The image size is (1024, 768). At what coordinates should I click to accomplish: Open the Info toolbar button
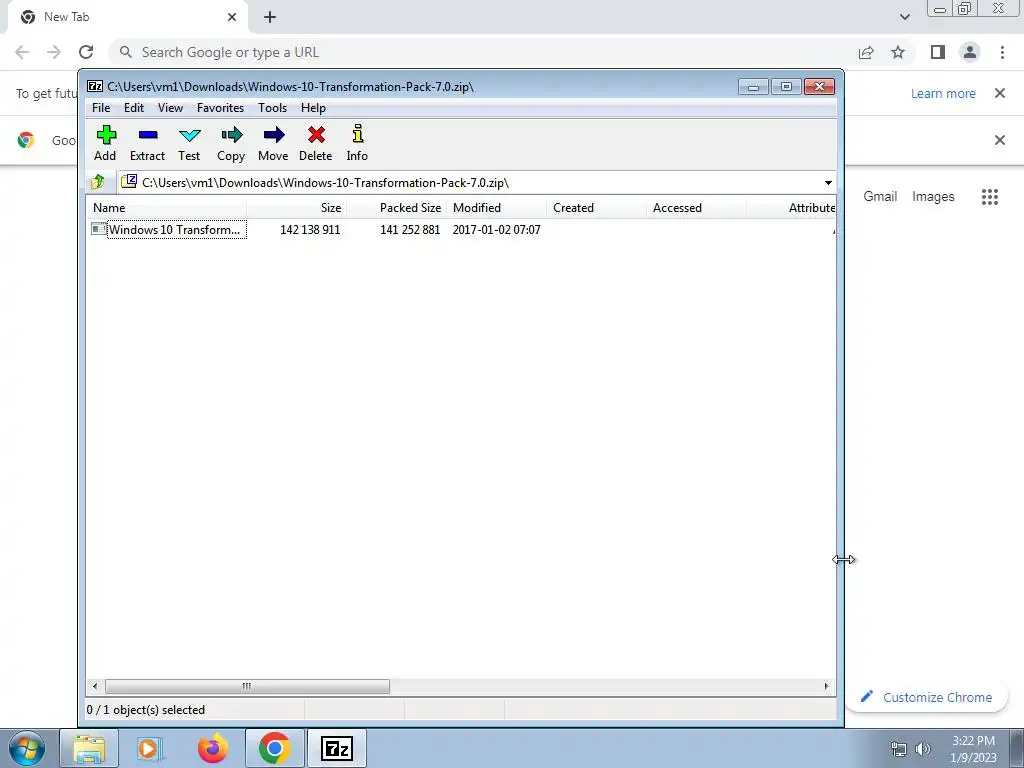(357, 143)
